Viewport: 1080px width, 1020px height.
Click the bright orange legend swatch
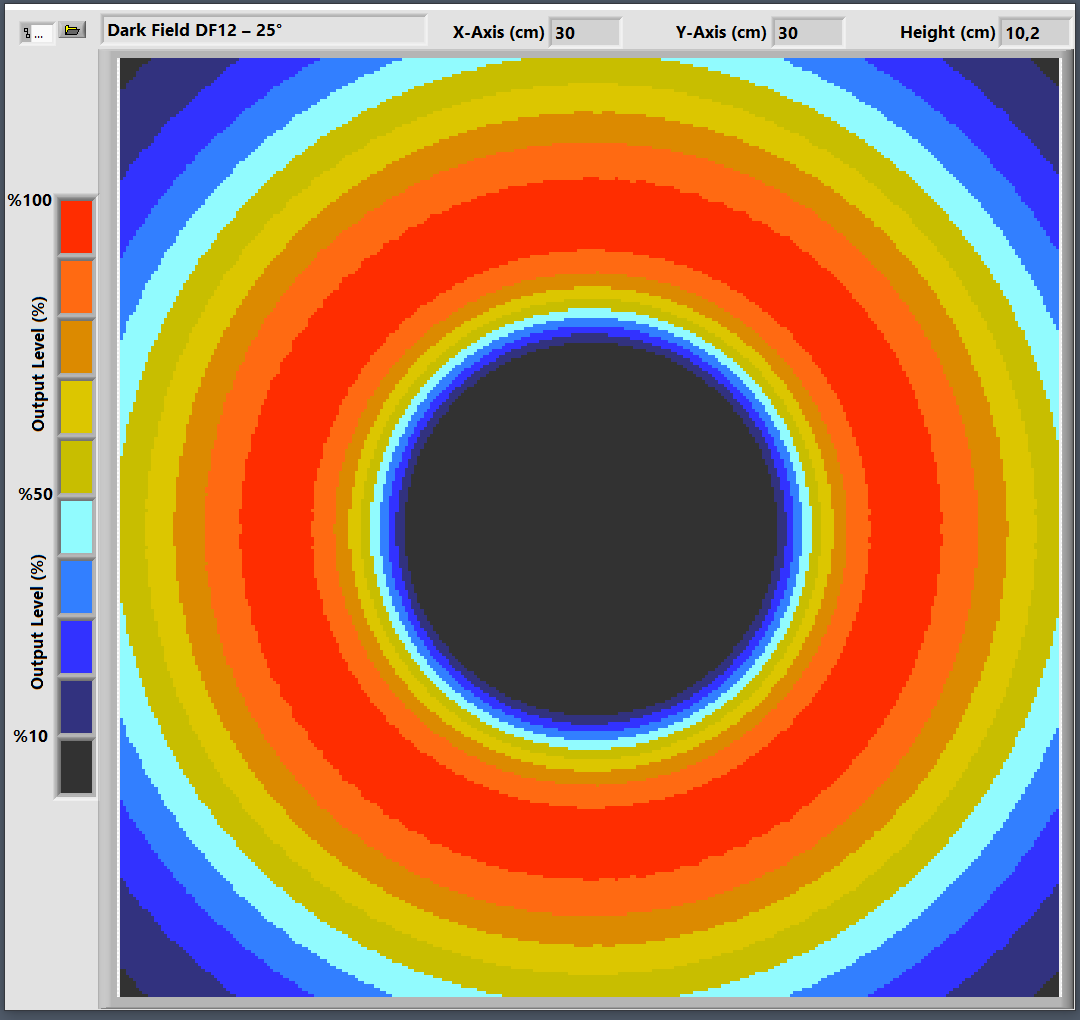(76, 287)
